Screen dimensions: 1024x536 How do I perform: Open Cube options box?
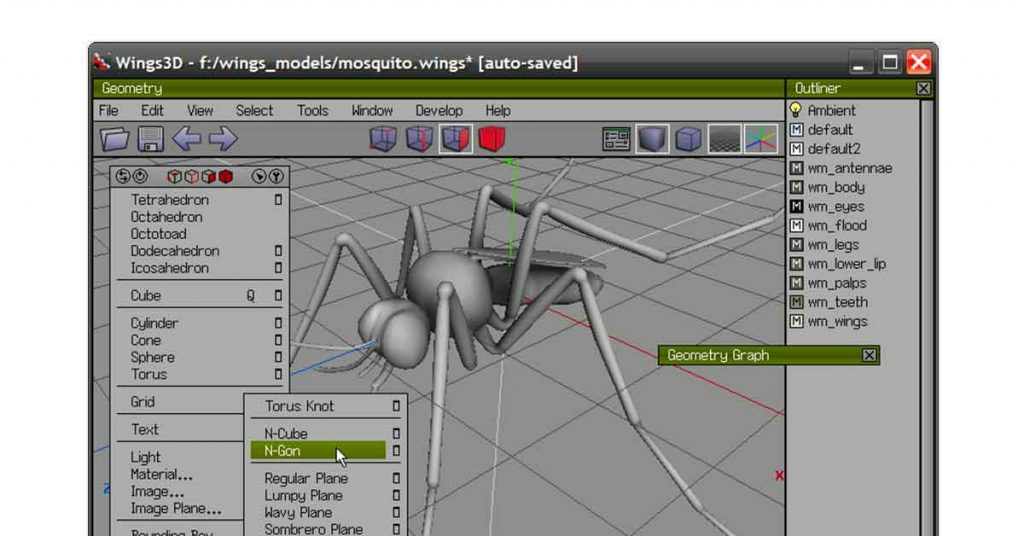click(x=278, y=295)
